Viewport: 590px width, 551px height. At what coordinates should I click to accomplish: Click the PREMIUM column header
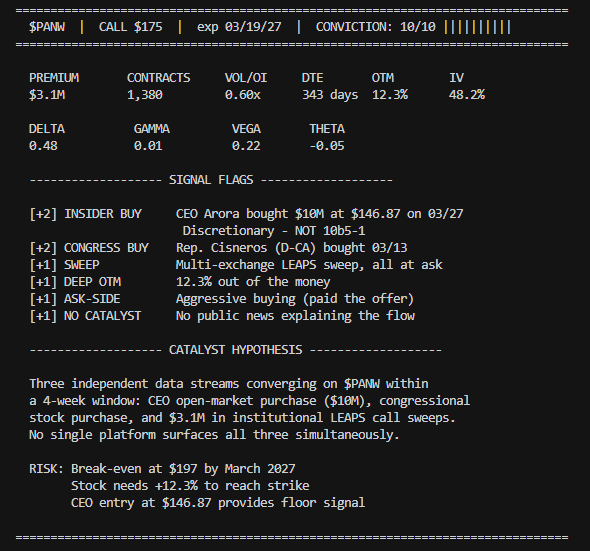point(54,78)
